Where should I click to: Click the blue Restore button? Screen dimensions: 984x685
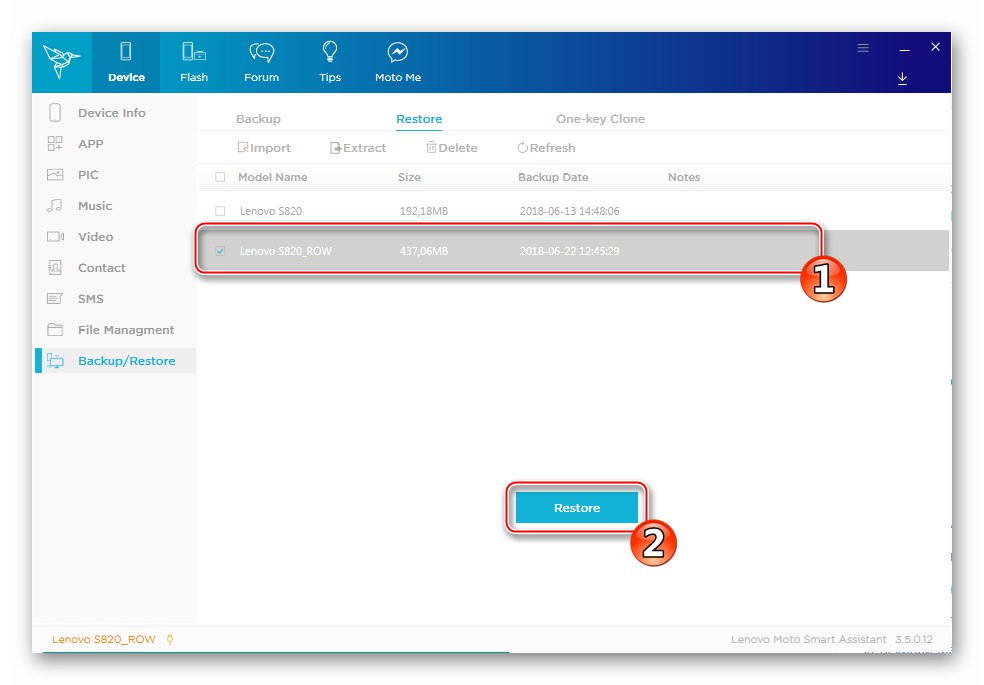pos(577,507)
